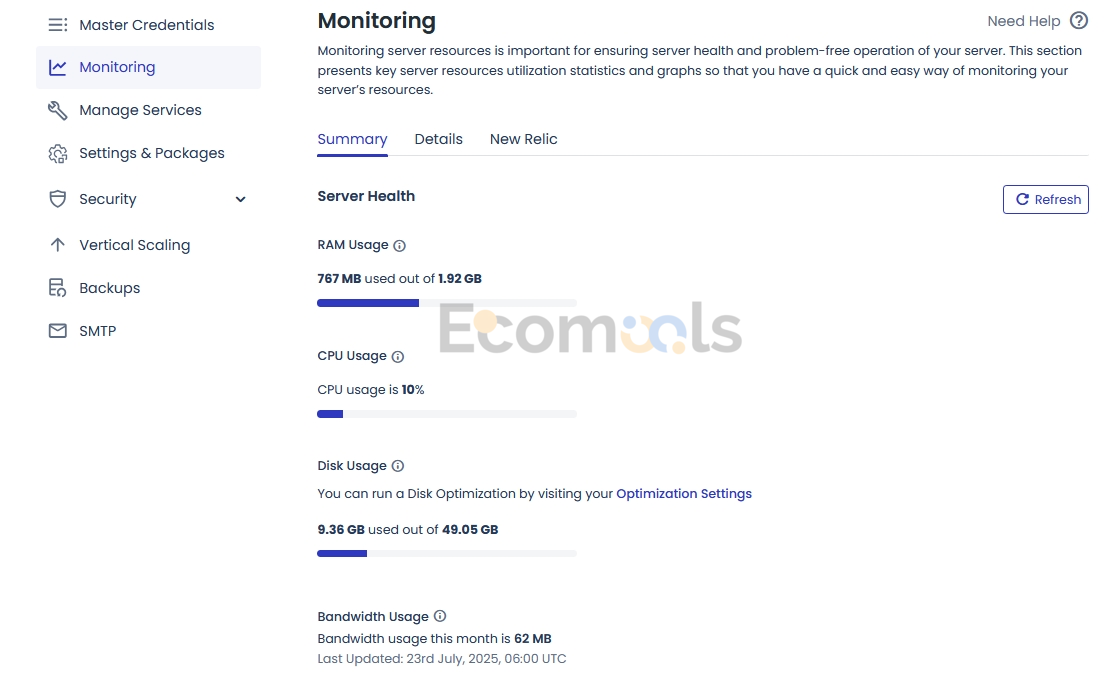Refresh the server health stats
This screenshot has width=1120, height=684.
pos(1046,199)
